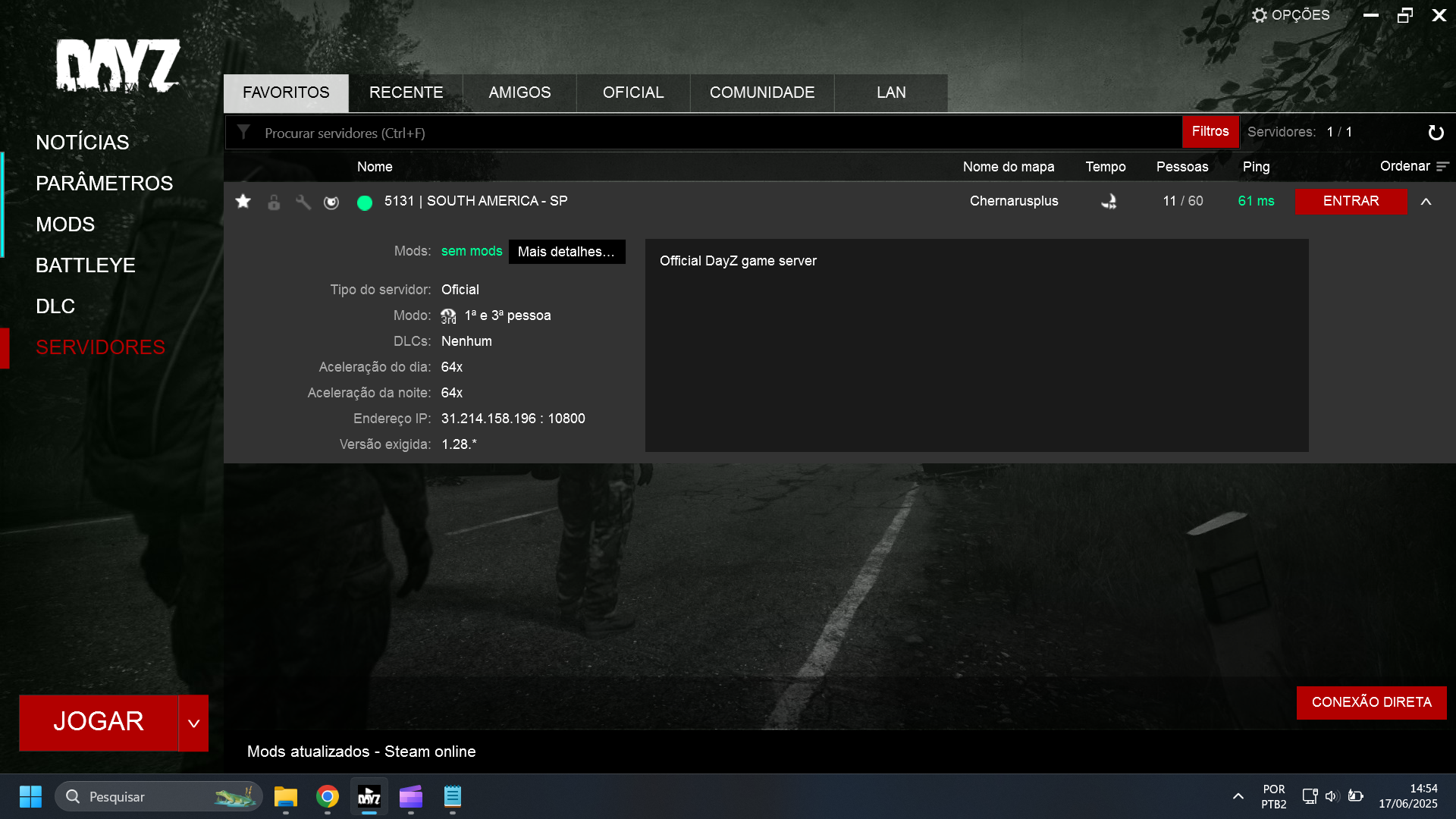Open the Notepad taskbar app
Screen dimensions: 1456x819
click(x=453, y=797)
